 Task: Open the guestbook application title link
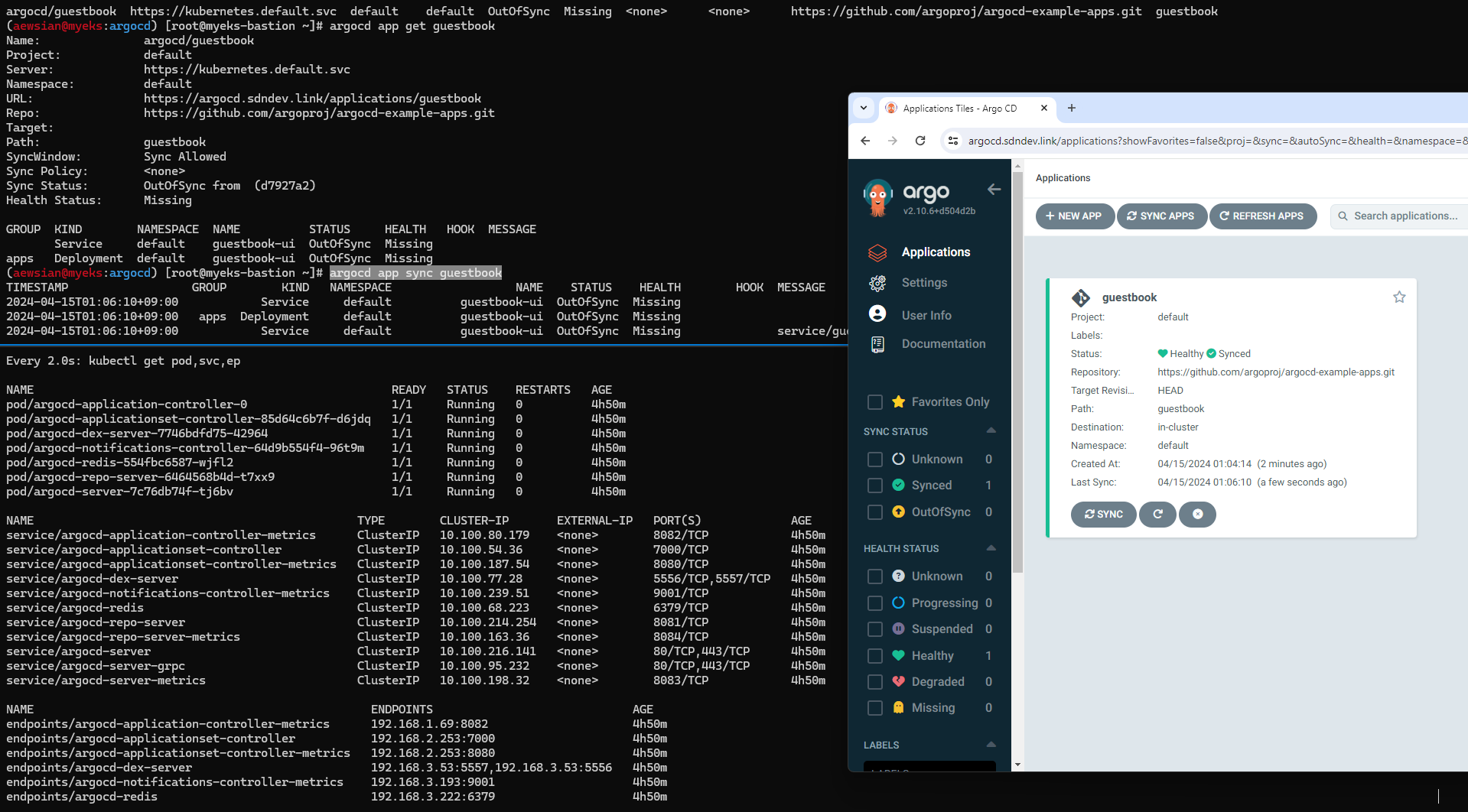[1129, 297]
